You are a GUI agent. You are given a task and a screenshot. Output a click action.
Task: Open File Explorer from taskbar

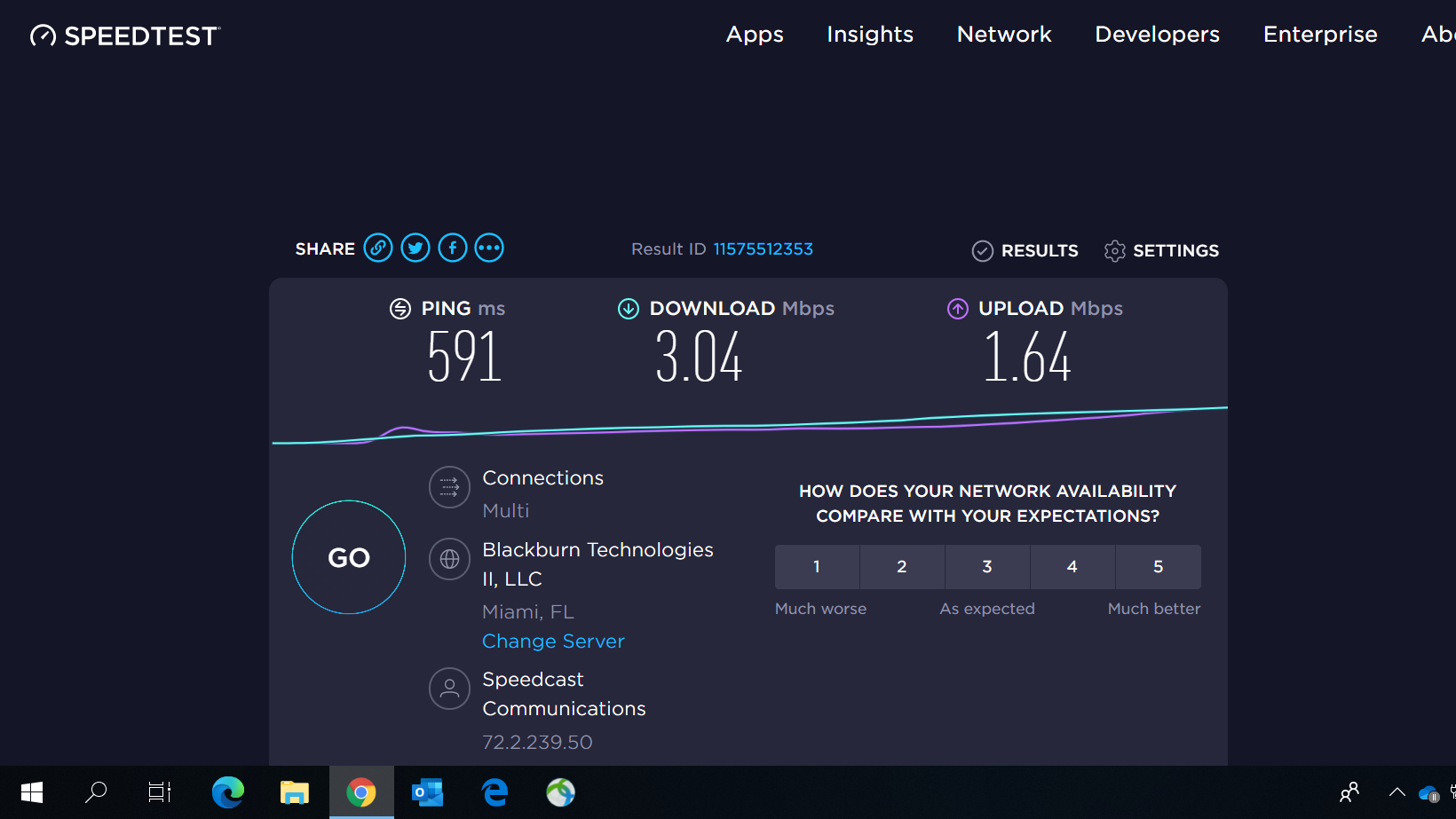(x=295, y=792)
